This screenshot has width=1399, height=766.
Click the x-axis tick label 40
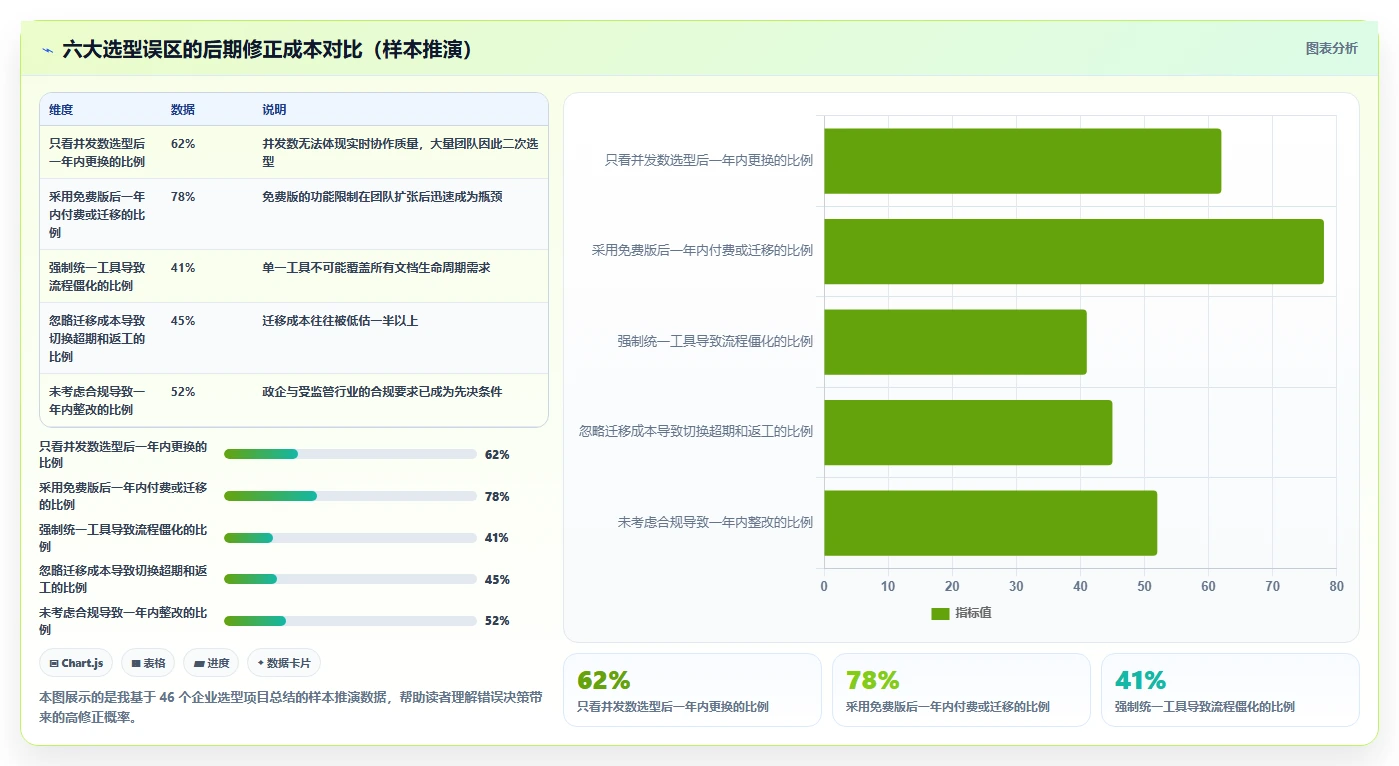[1080, 587]
